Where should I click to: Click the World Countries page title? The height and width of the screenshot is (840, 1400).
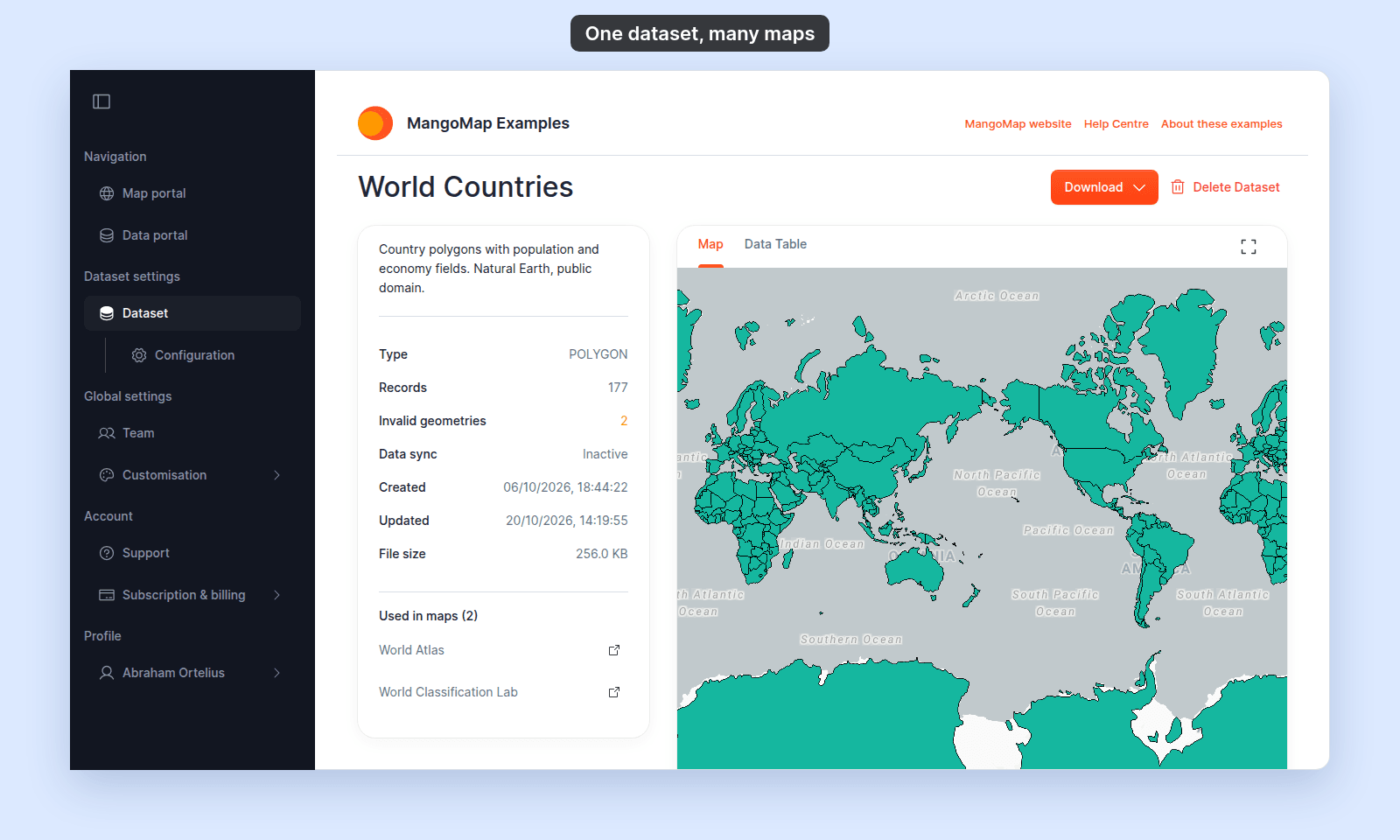(x=465, y=187)
